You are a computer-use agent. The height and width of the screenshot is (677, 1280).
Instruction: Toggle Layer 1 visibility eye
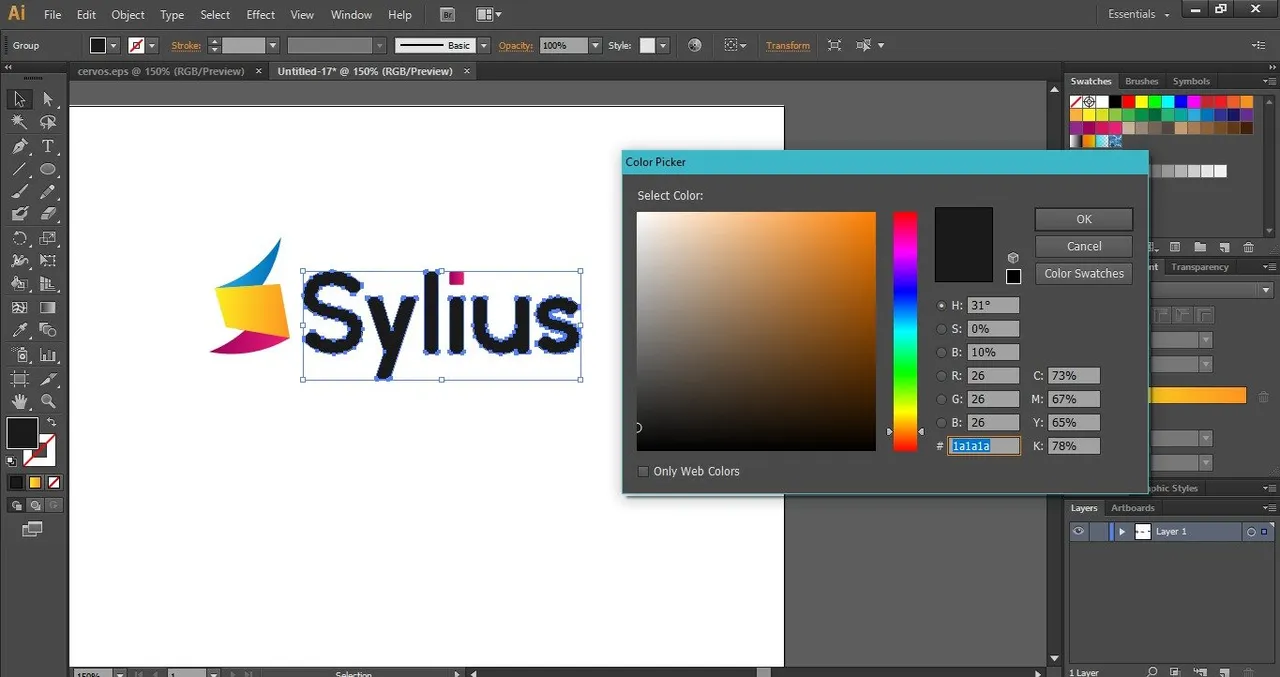(1078, 532)
